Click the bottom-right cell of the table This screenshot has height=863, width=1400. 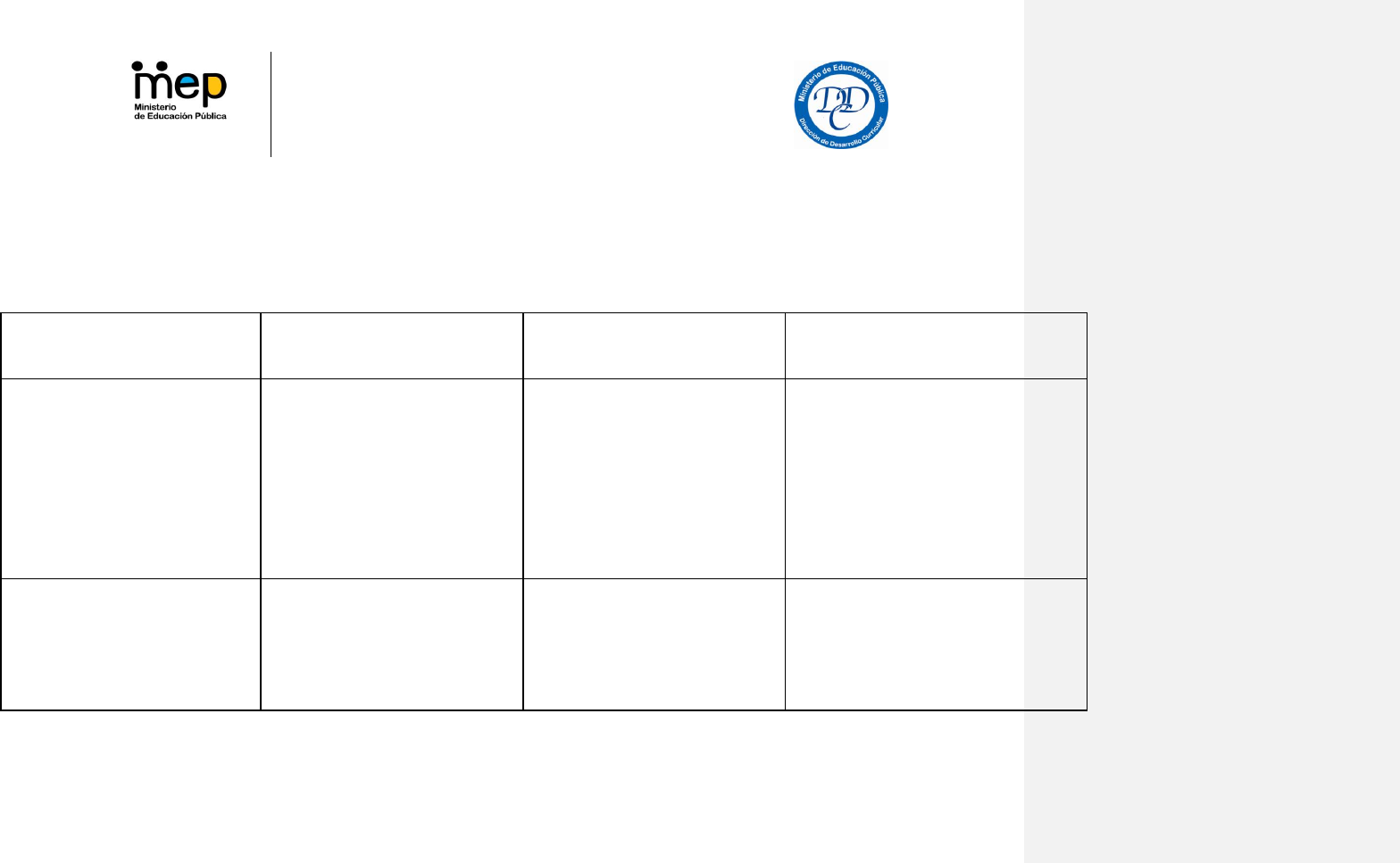[x=935, y=644]
